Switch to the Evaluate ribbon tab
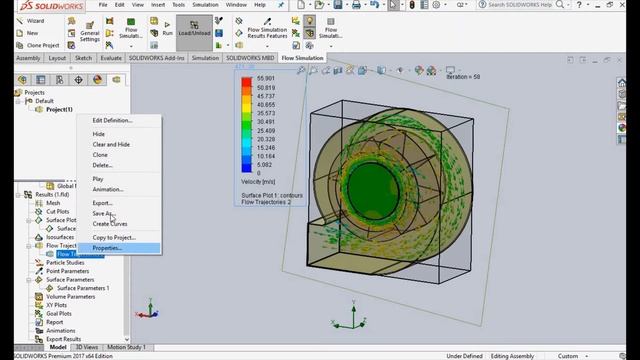Image resolution: width=640 pixels, height=360 pixels. click(111, 58)
